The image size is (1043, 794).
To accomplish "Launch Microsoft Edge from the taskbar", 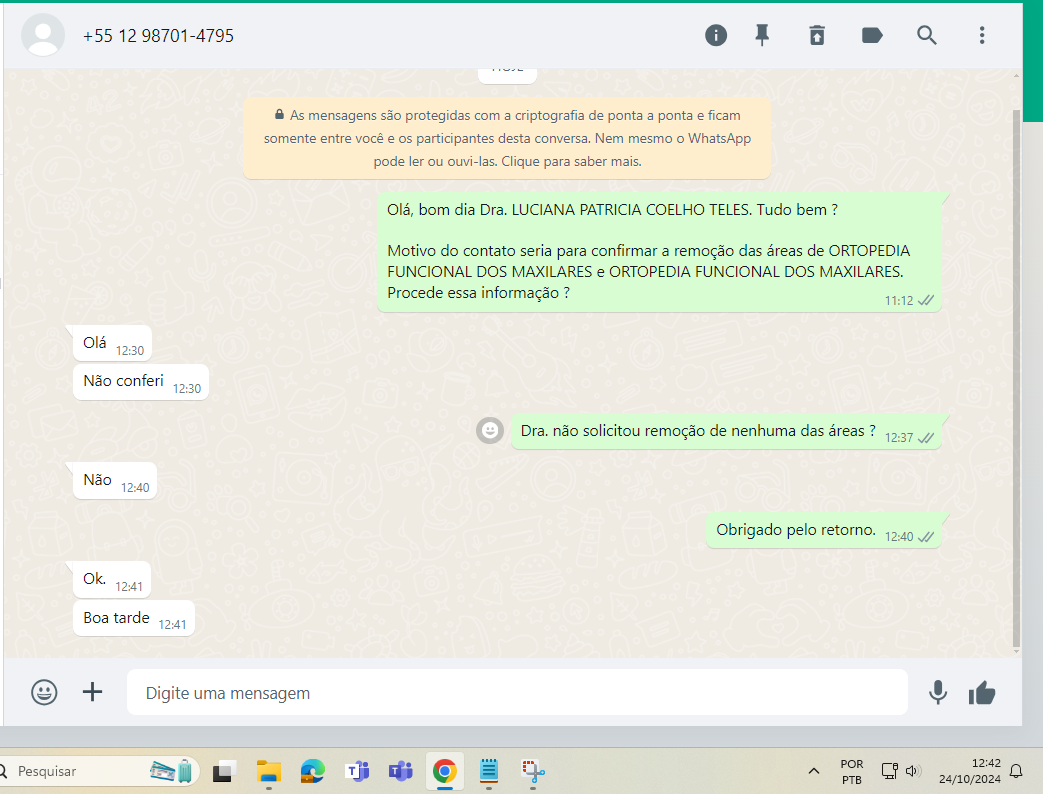I will [312, 771].
